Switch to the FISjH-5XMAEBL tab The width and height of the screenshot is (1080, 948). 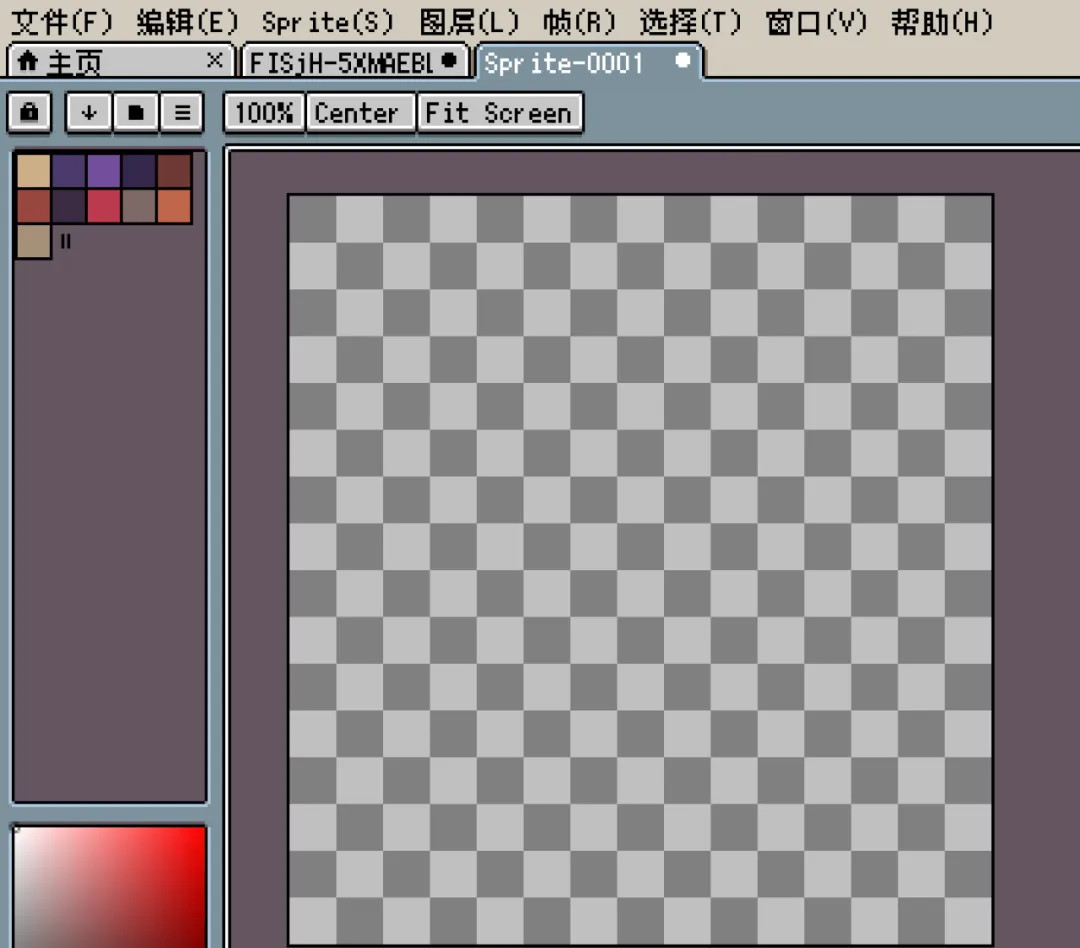tap(355, 62)
